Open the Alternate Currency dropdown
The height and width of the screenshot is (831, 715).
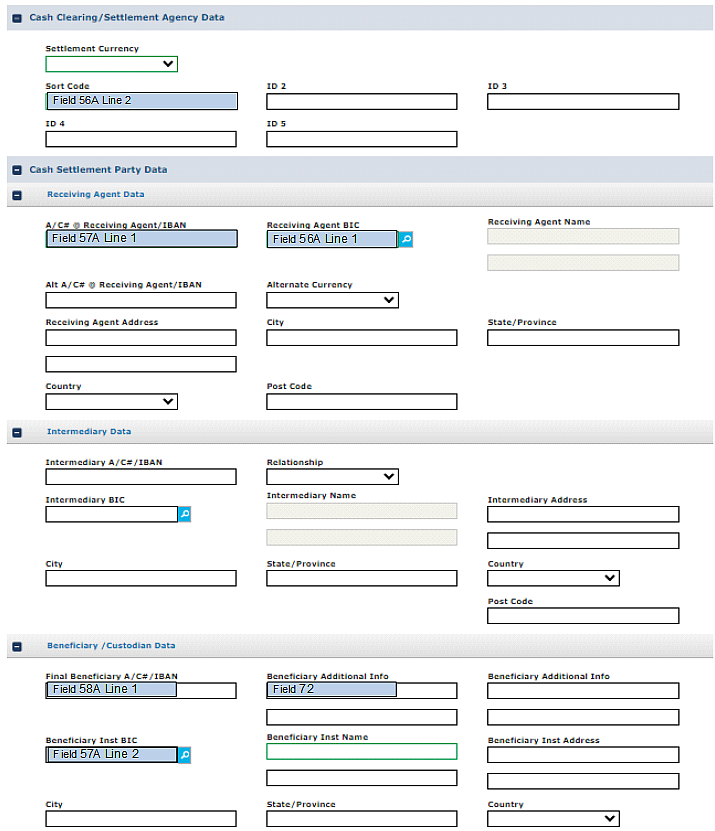(x=332, y=300)
